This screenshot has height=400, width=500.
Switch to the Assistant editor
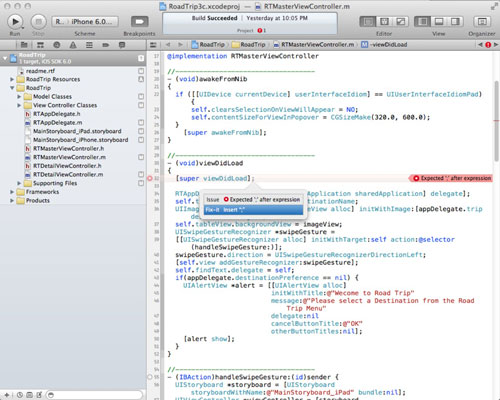[x=384, y=22]
